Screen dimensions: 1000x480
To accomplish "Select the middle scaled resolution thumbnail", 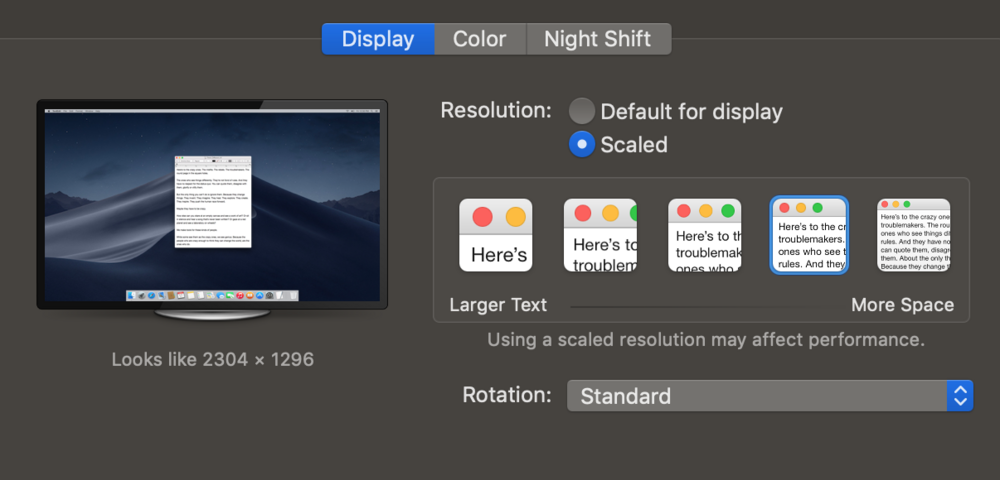I will (705, 235).
